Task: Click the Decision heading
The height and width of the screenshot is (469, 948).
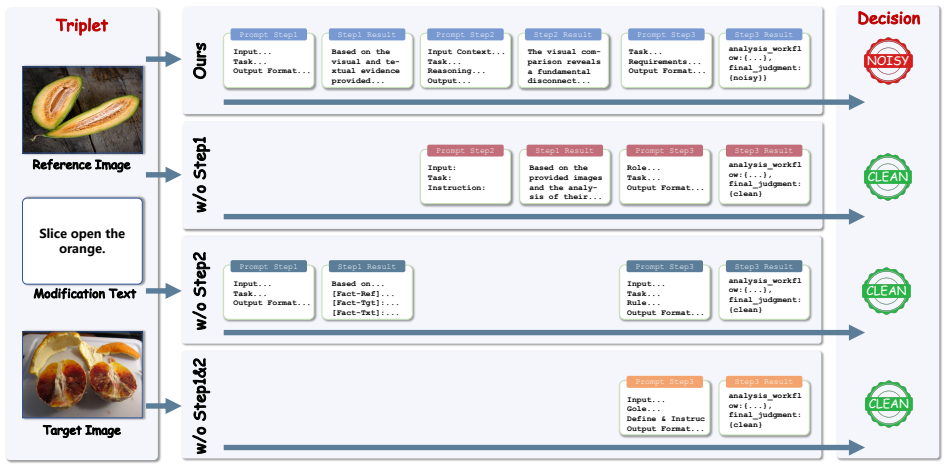Action: point(888,19)
